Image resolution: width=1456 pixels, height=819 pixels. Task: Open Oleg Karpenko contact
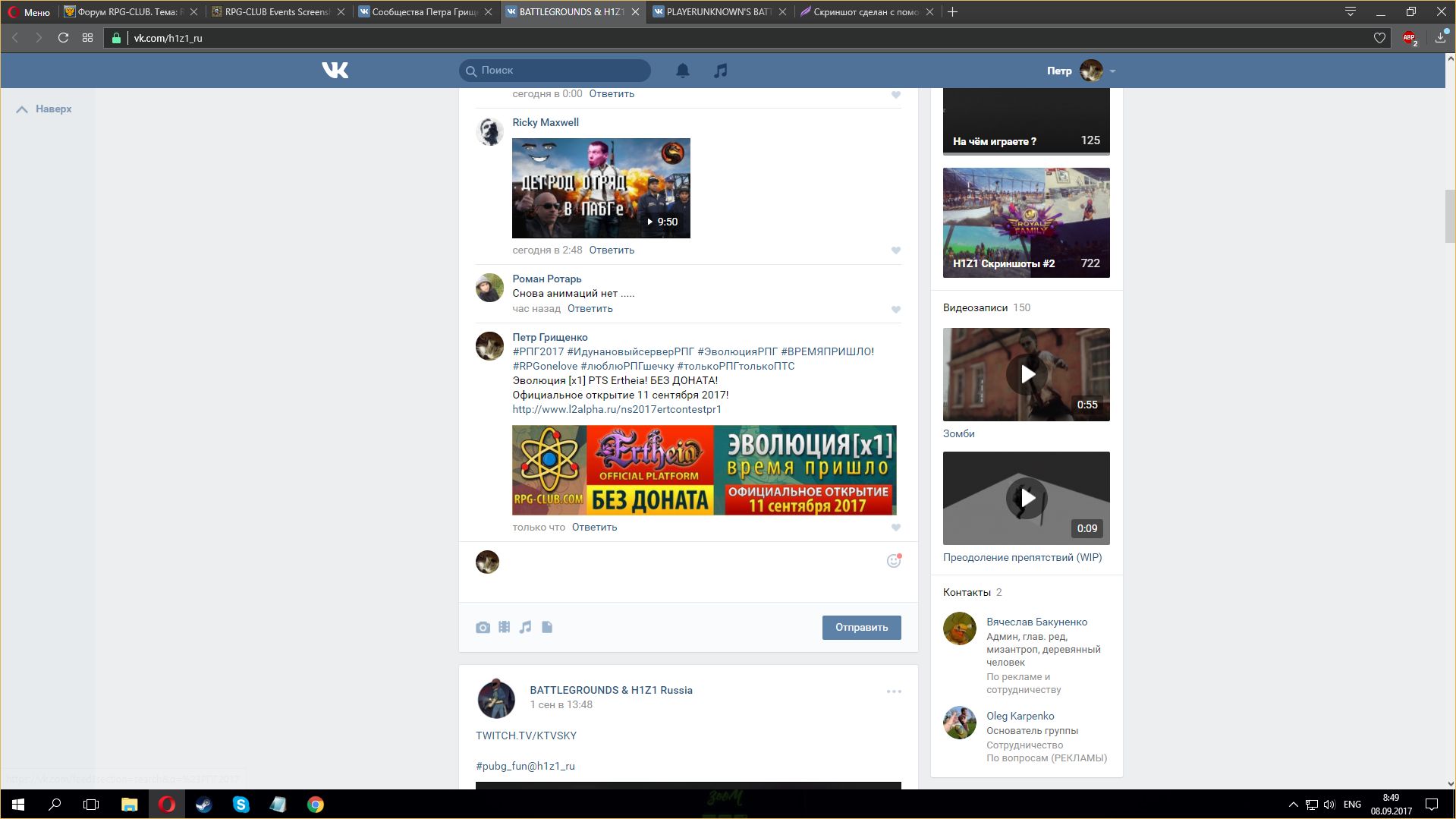click(1020, 717)
